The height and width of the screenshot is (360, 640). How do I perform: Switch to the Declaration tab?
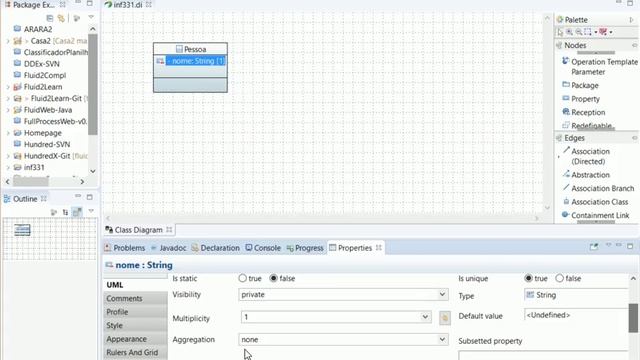(216, 248)
